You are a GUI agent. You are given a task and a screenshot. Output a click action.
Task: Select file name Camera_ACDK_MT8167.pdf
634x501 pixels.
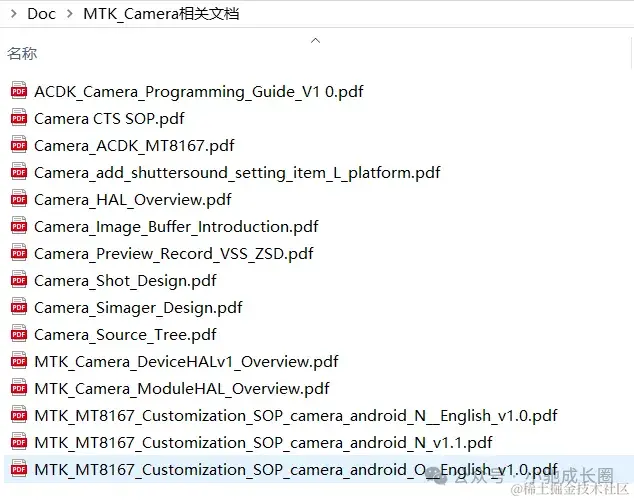pos(134,146)
